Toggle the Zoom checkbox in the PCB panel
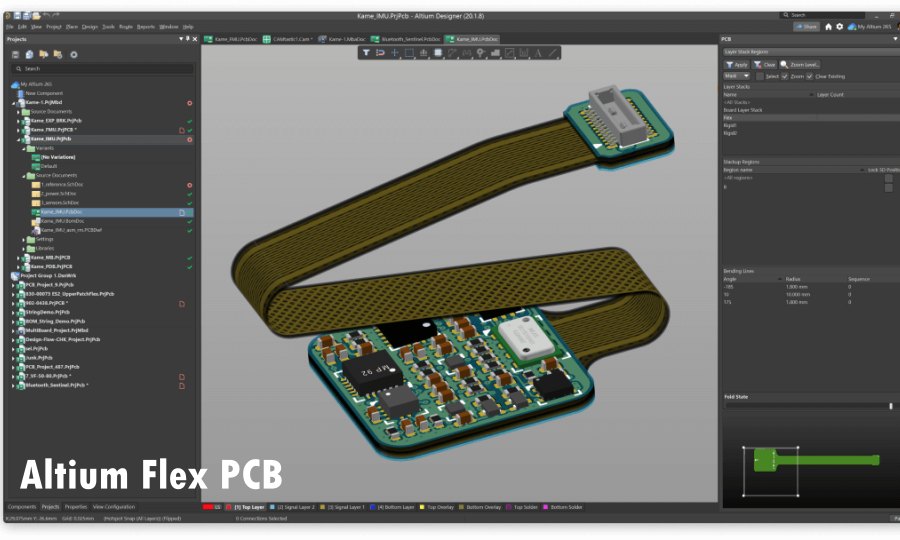Screen dimensions: 900x540 [x=785, y=76]
